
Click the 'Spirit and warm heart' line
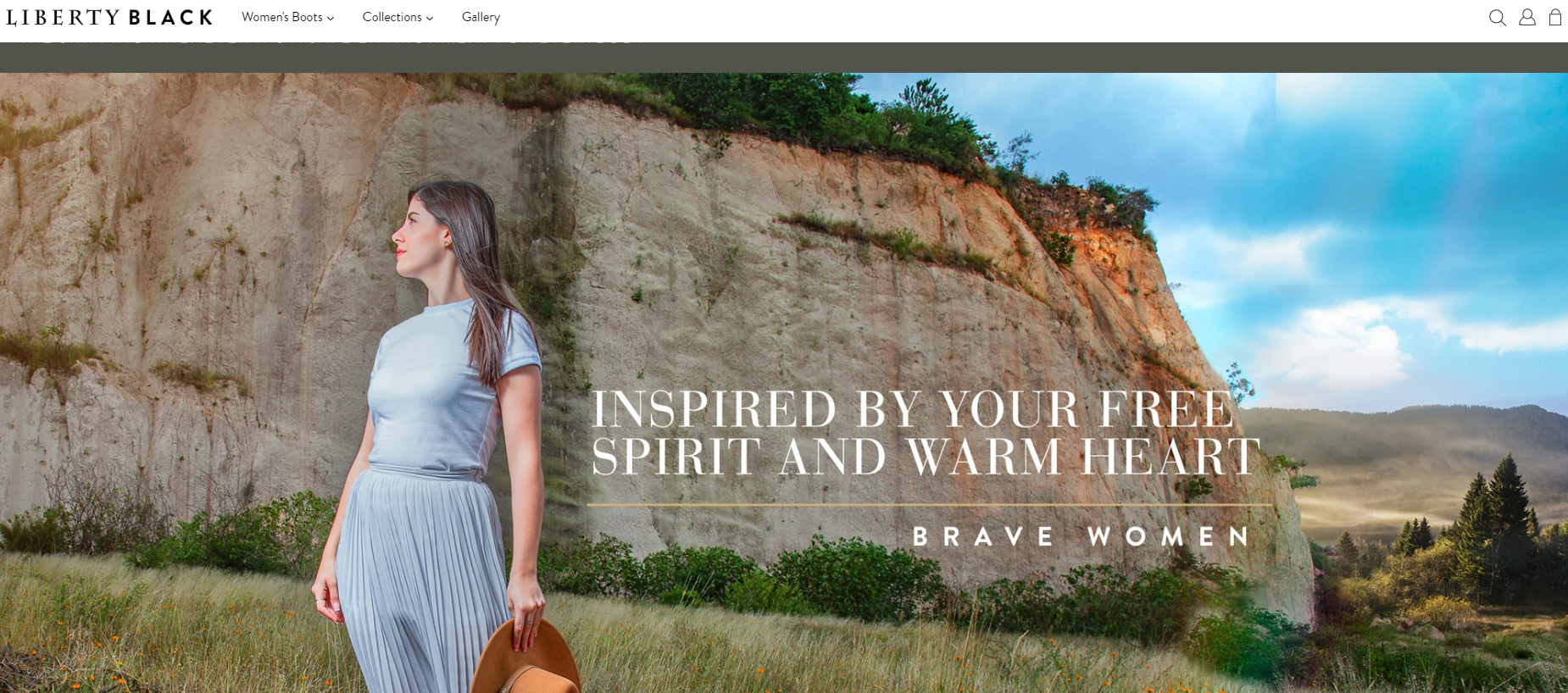pos(926,457)
